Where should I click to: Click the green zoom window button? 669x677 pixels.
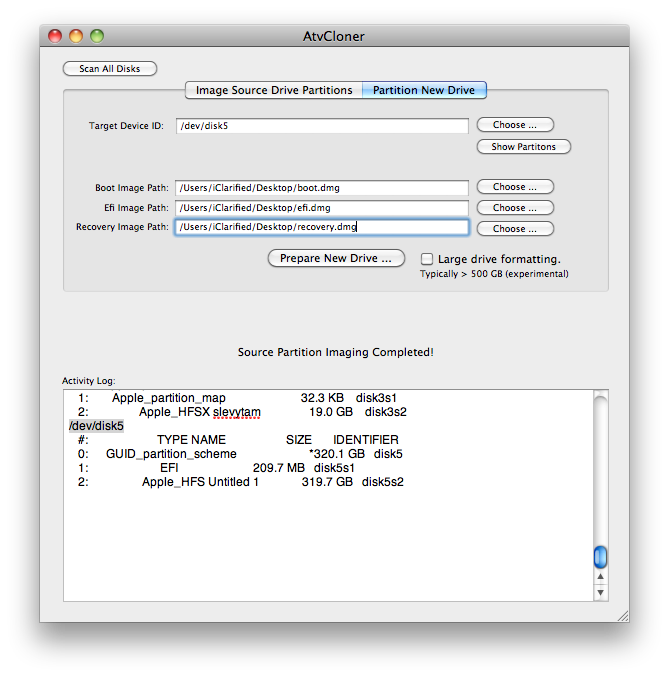pyautogui.click(x=97, y=36)
